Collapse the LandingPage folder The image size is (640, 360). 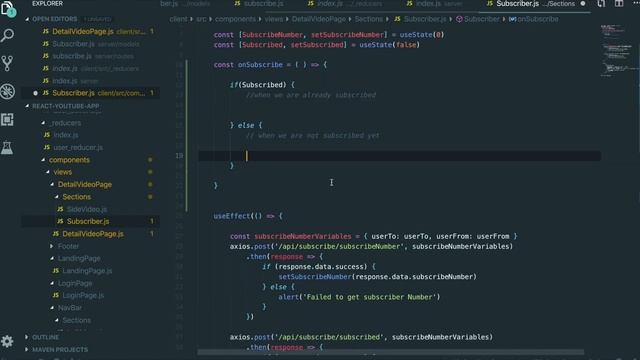52,258
